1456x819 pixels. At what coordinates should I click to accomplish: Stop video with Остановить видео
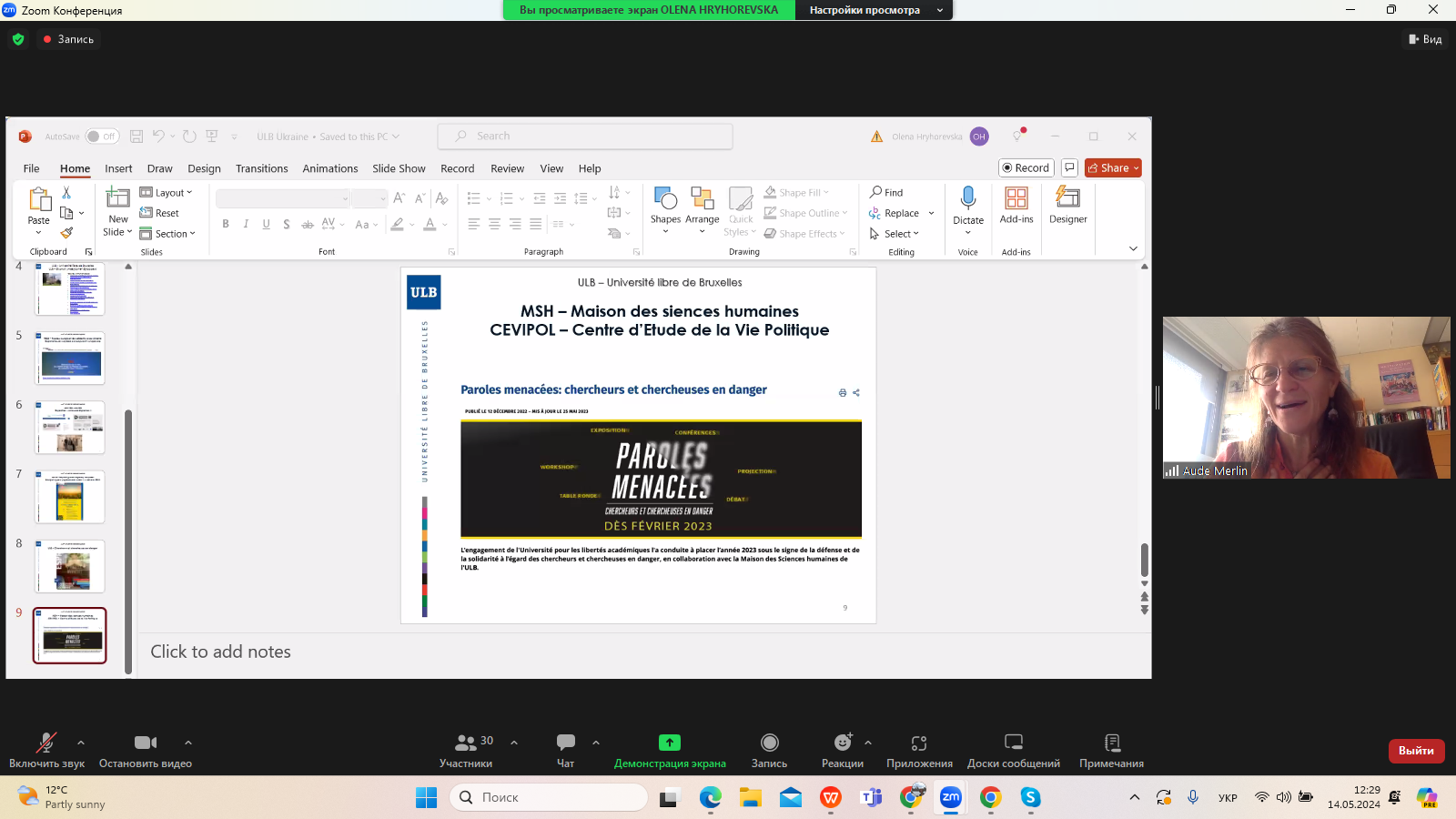click(x=145, y=743)
